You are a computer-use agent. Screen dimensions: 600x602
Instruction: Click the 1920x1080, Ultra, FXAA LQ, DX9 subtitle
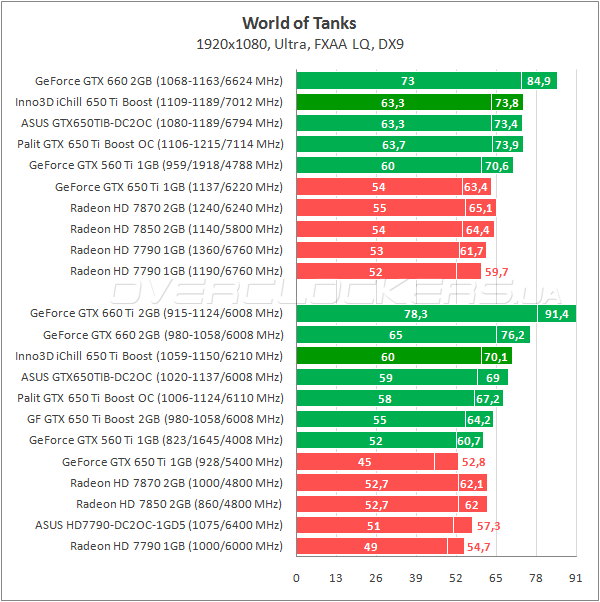click(299, 44)
